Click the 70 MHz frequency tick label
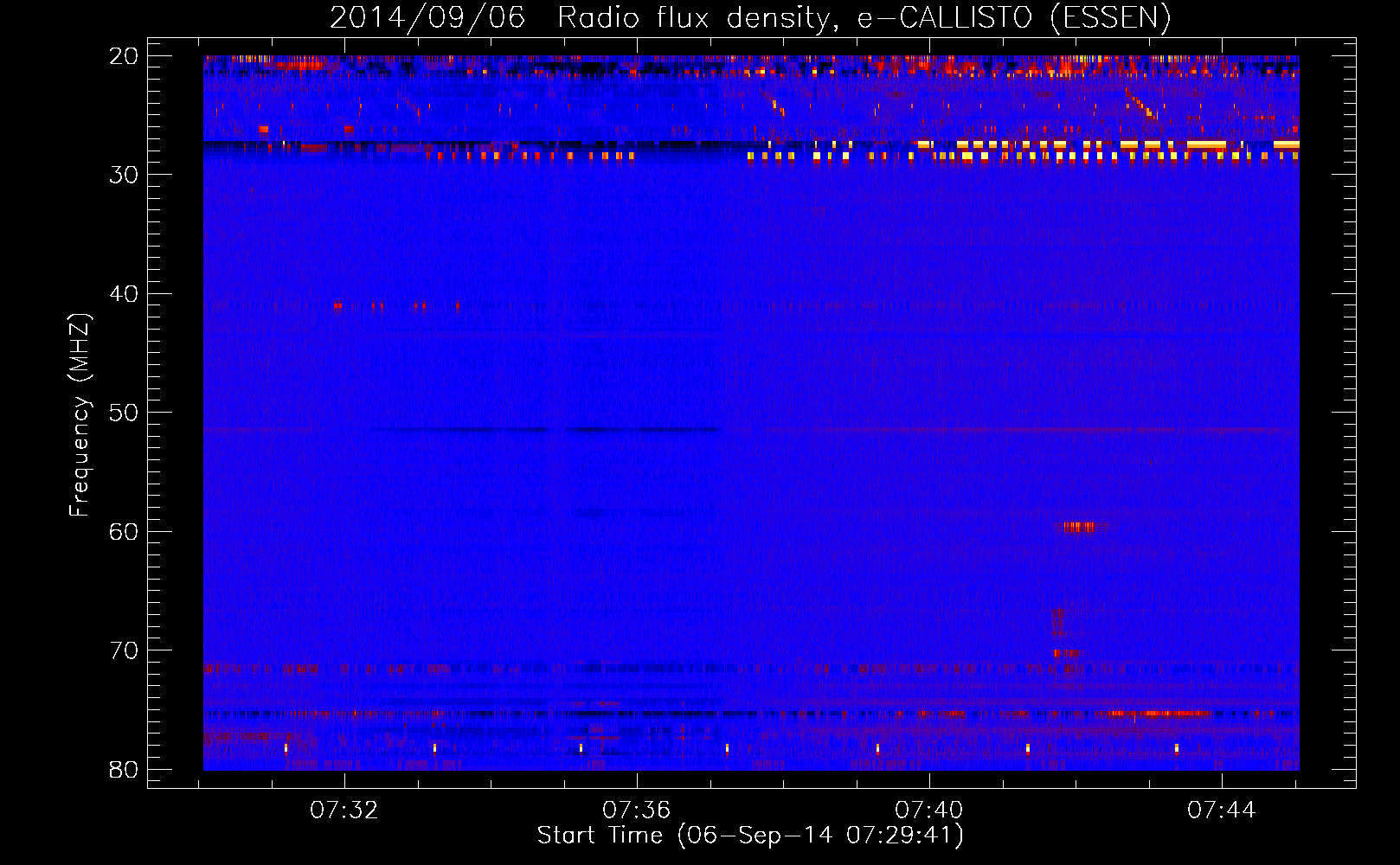This screenshot has width=1400, height=865. click(125, 650)
